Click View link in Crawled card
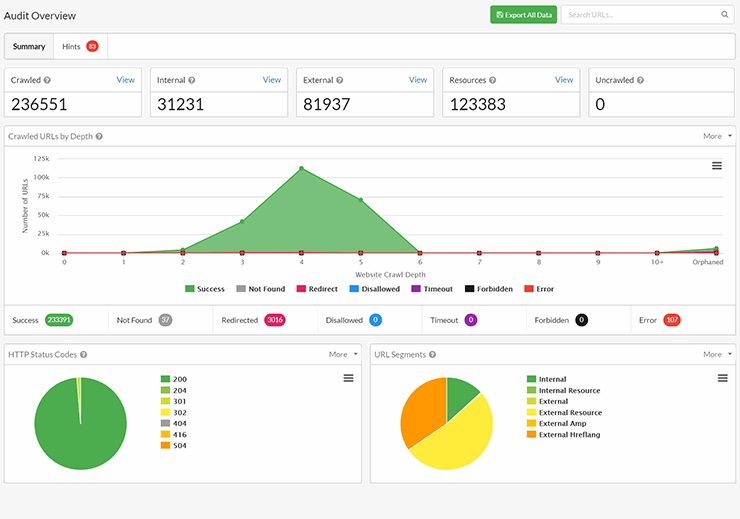The width and height of the screenshot is (740, 519). [126, 80]
